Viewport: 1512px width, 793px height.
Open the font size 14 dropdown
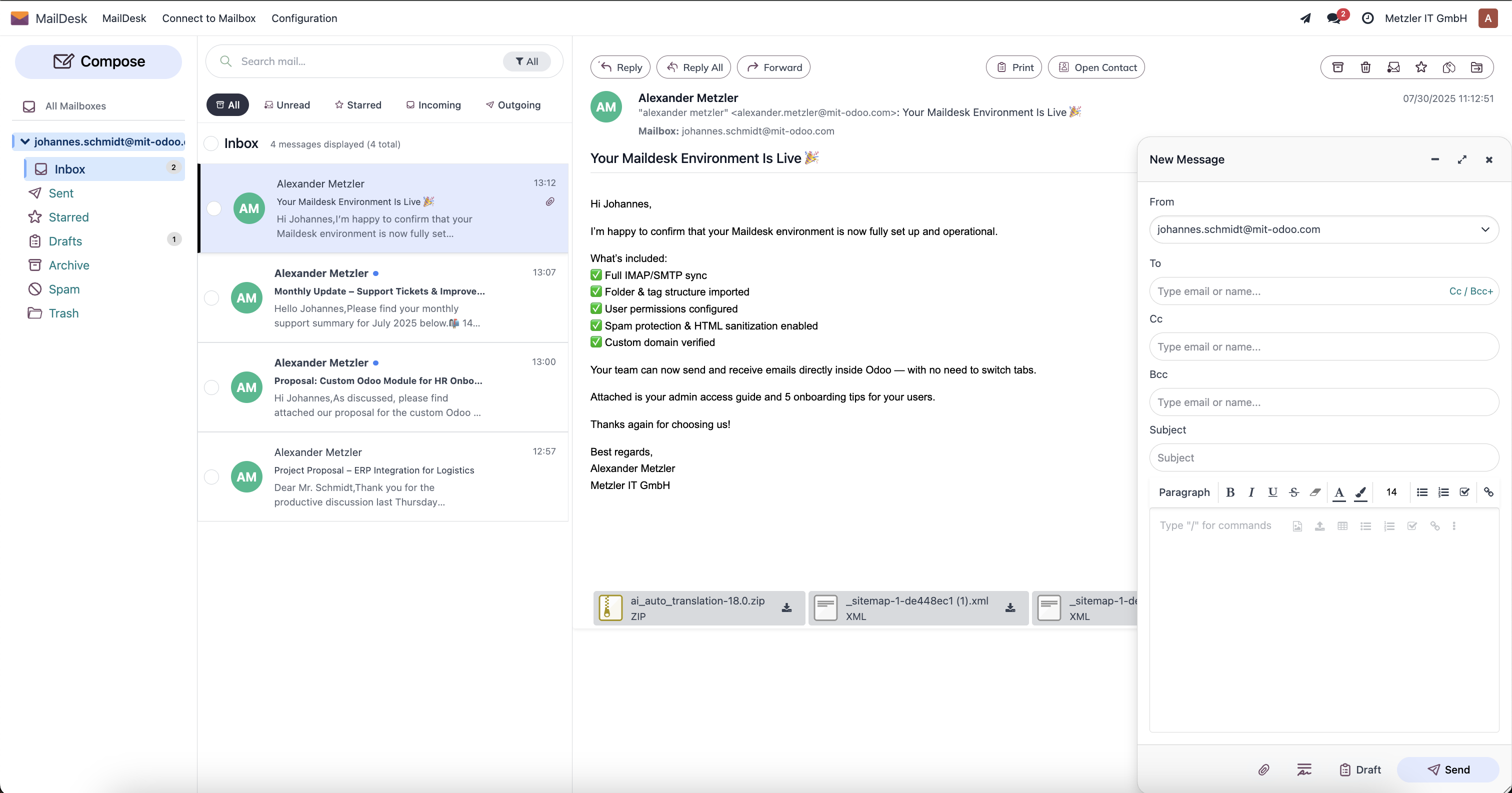(1391, 492)
